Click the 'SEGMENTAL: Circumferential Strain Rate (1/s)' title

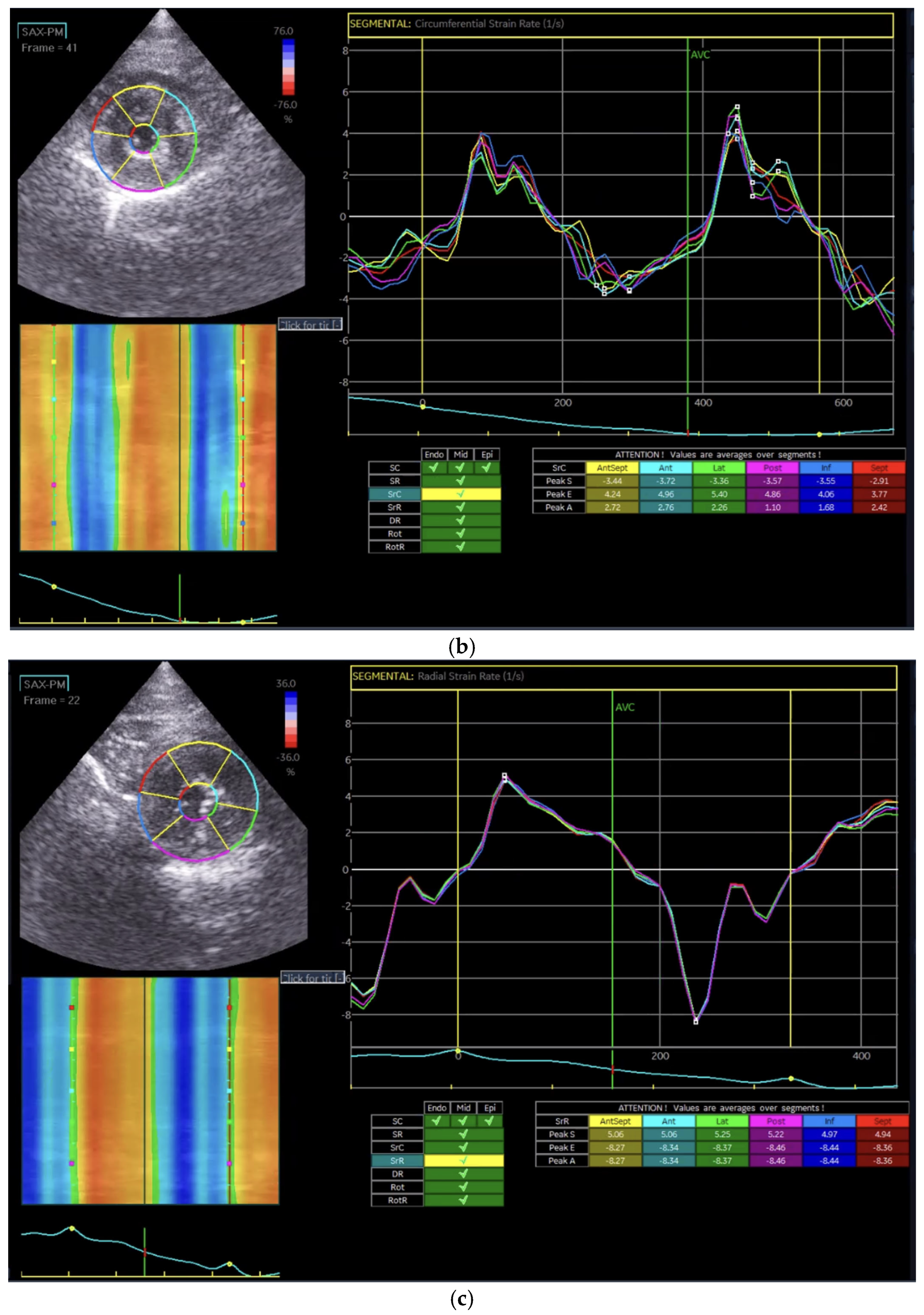(456, 24)
